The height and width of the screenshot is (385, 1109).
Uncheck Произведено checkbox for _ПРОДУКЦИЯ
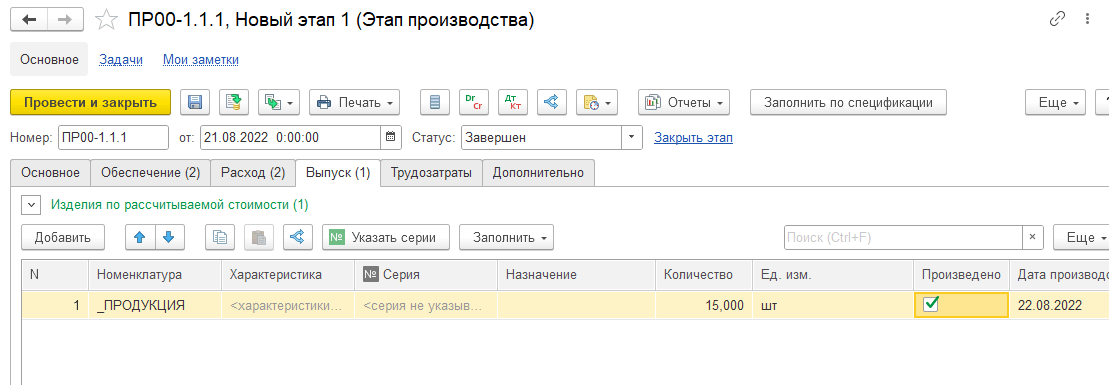pos(931,304)
